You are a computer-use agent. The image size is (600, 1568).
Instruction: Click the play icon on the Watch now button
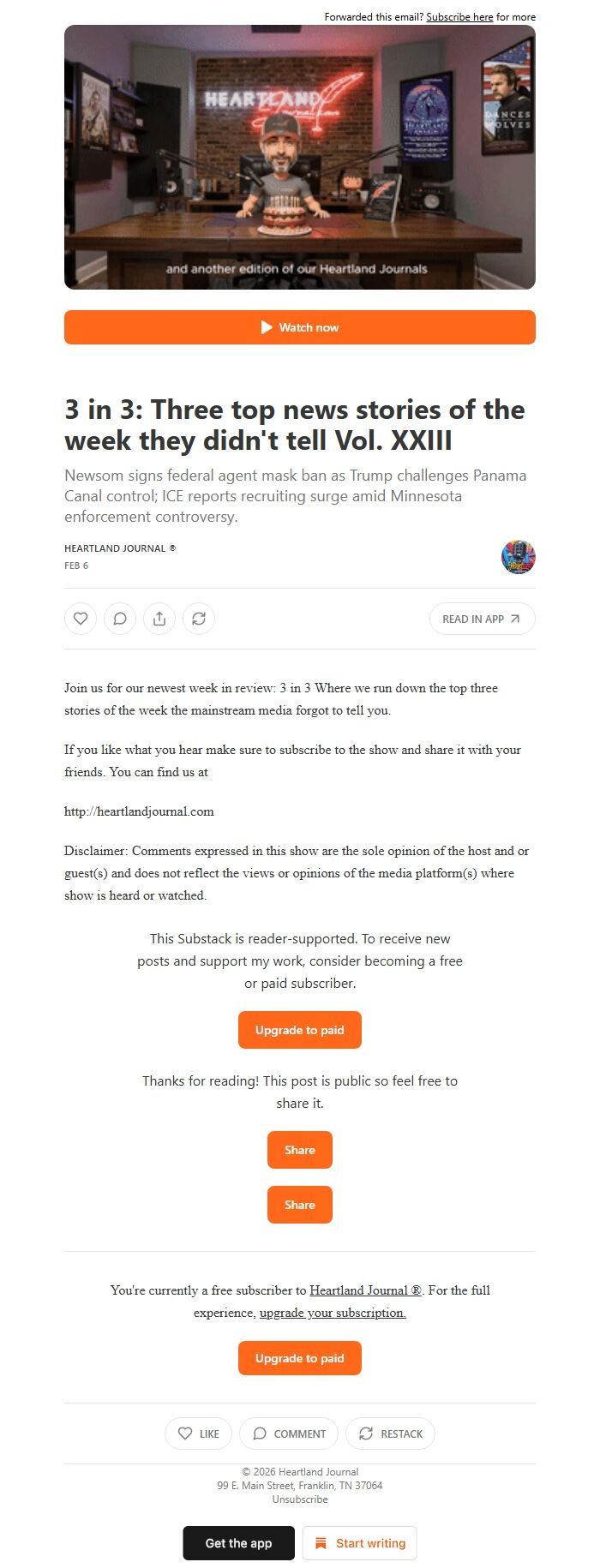(x=267, y=326)
